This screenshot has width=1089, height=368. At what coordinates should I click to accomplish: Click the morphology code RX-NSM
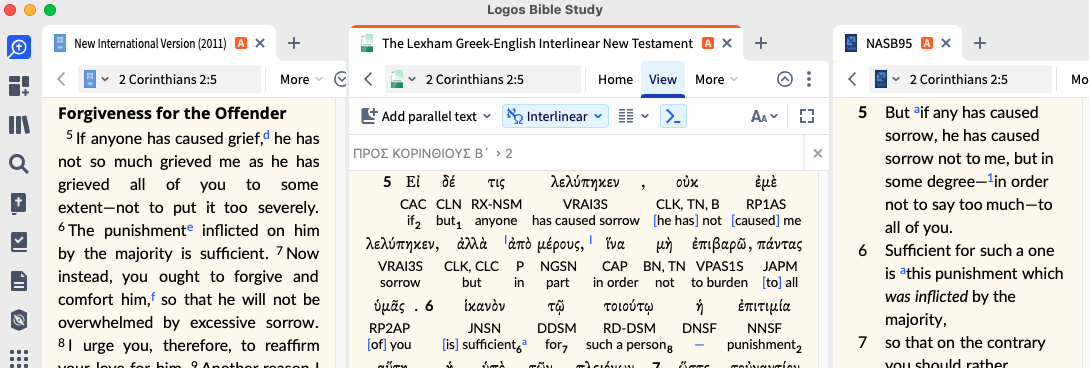coord(496,205)
